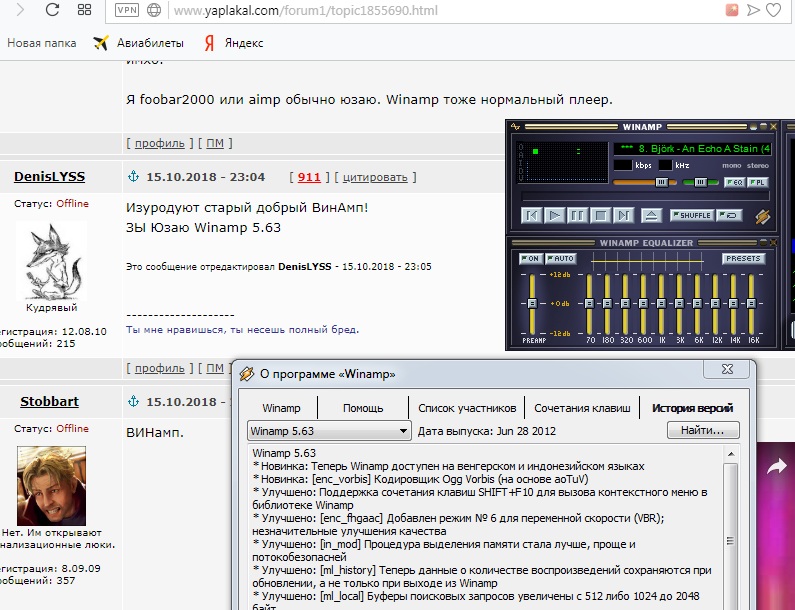795x610 pixels.
Task: Open the Winamp 5.63 version dropdown
Action: (329, 431)
